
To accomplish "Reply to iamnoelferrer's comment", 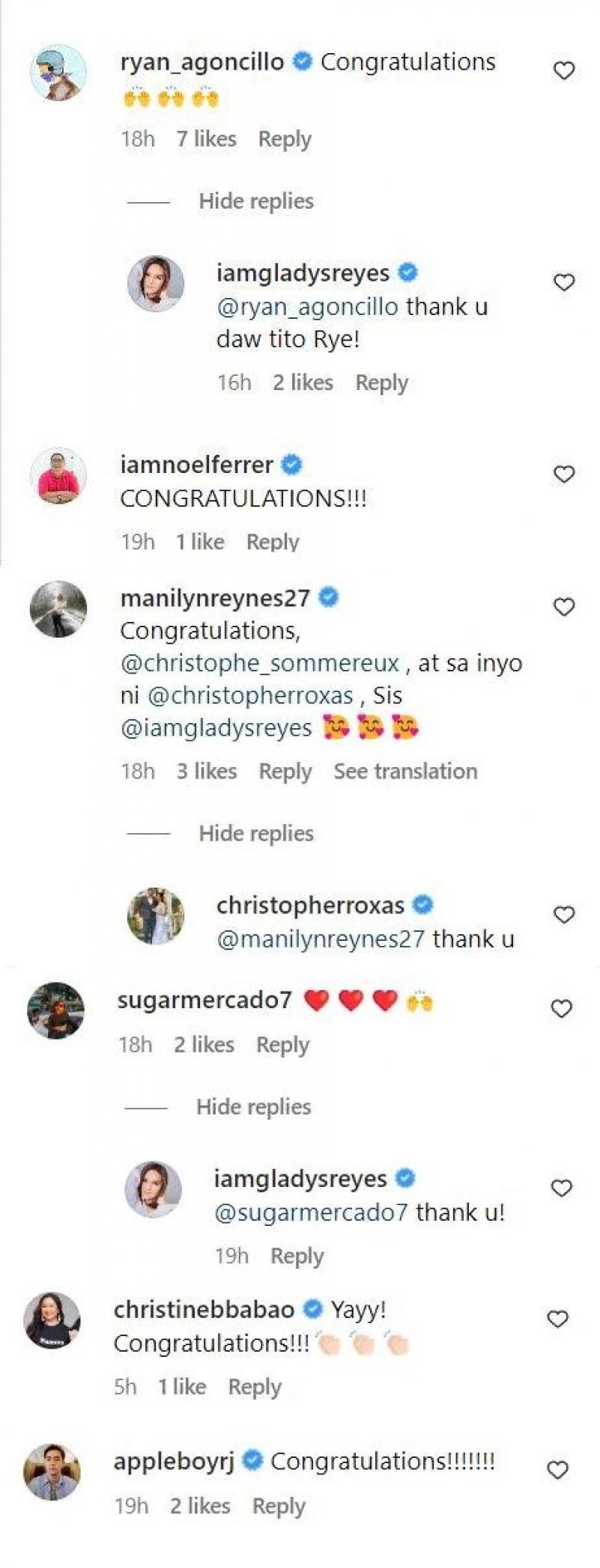I will point(273,542).
